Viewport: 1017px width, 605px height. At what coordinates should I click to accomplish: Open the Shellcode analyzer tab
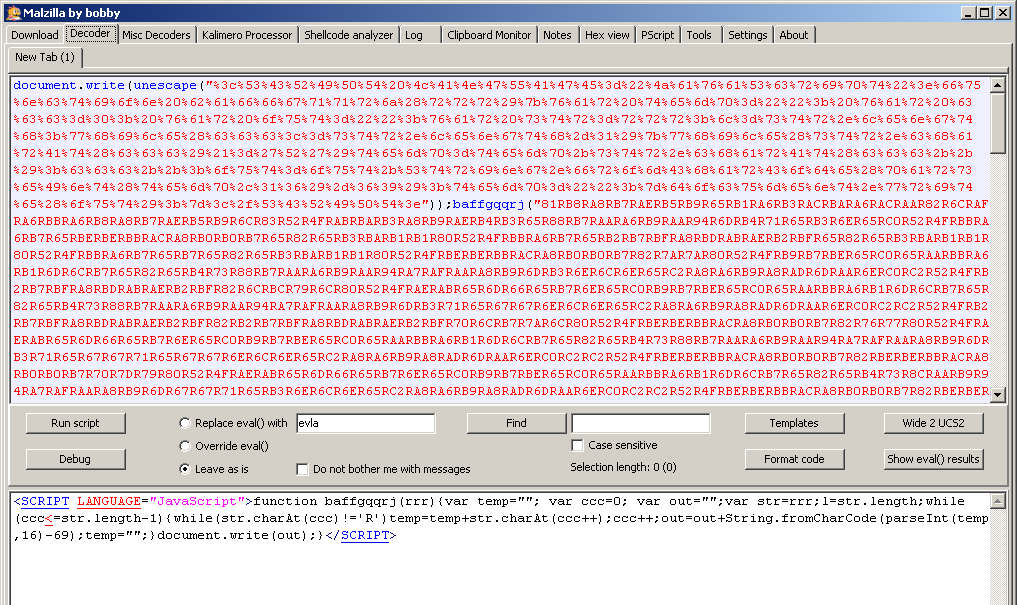(x=348, y=35)
